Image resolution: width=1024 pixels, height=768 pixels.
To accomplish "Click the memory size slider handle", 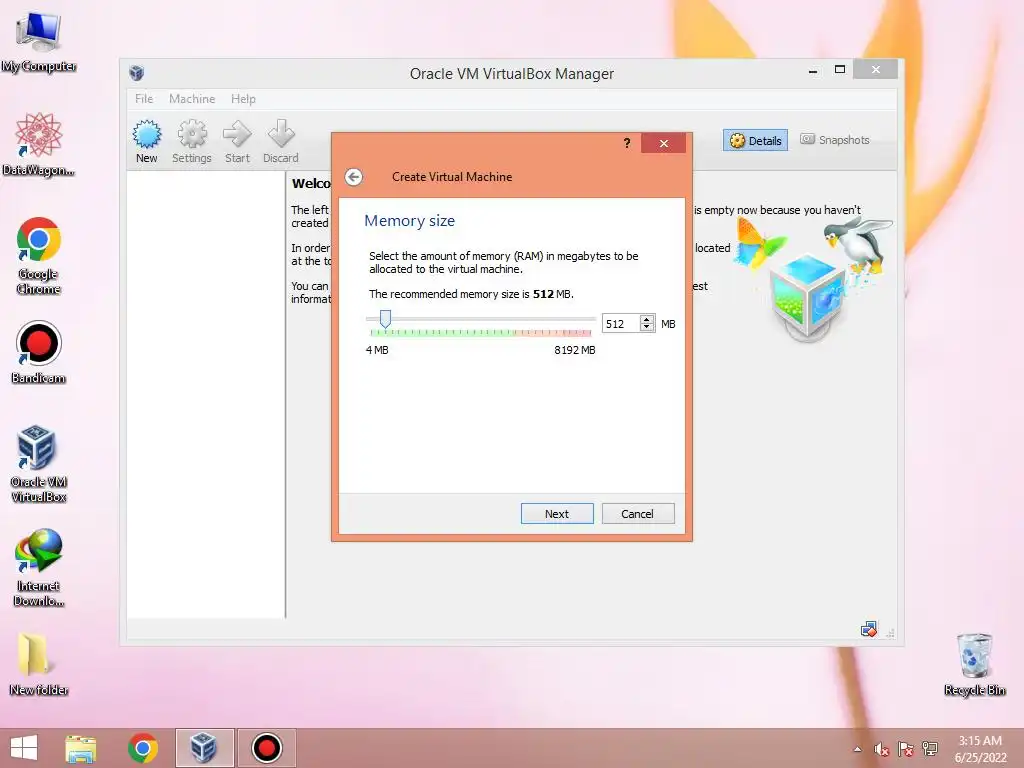I will 385,319.
